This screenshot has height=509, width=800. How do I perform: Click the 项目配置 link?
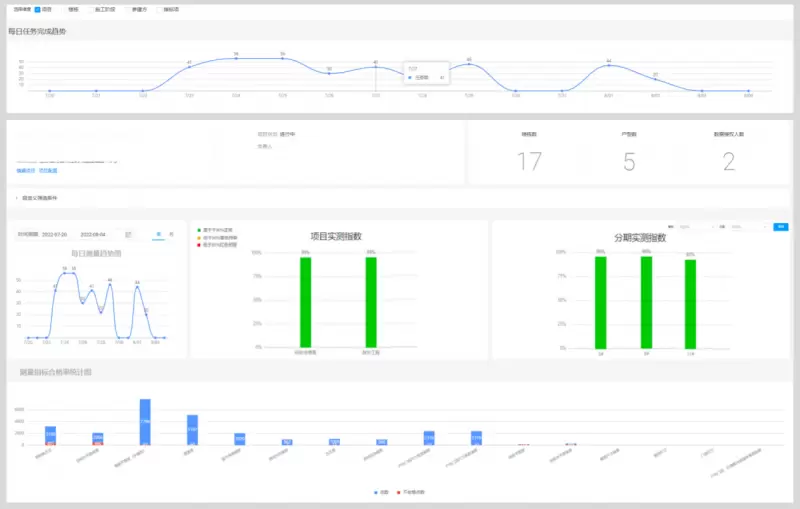click(x=48, y=171)
